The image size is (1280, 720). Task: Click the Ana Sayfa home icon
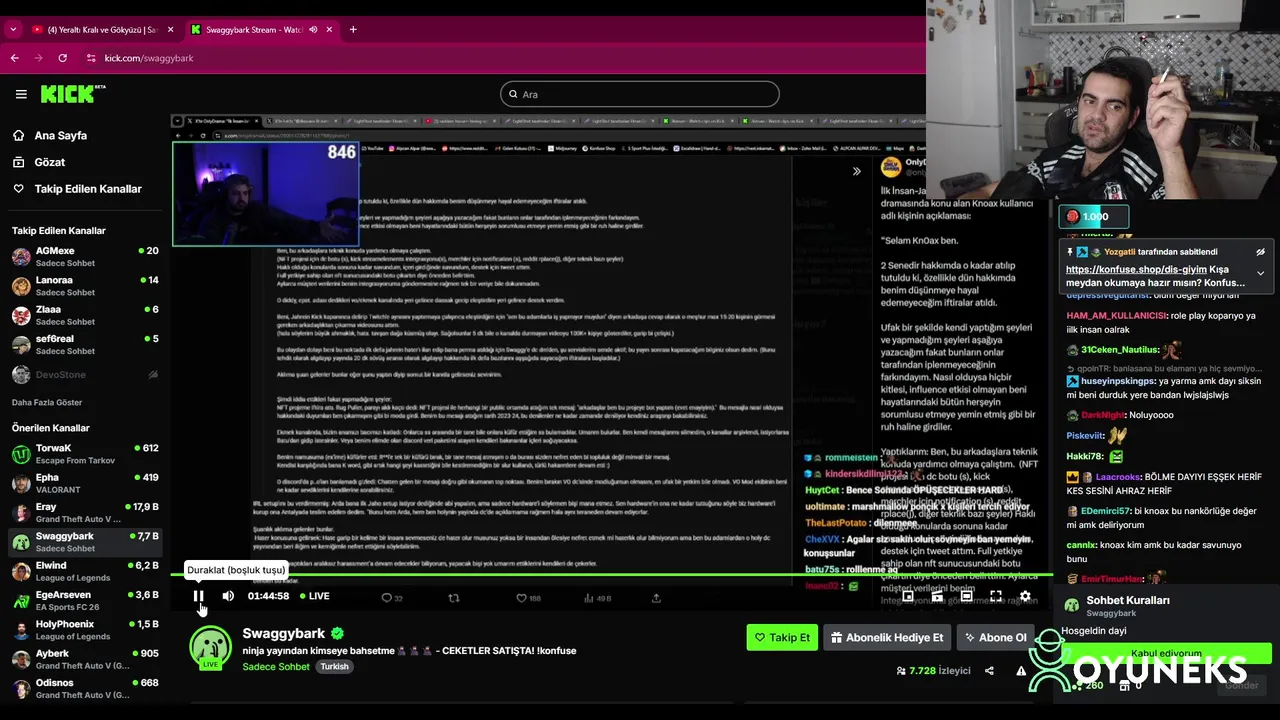pyautogui.click(x=18, y=135)
